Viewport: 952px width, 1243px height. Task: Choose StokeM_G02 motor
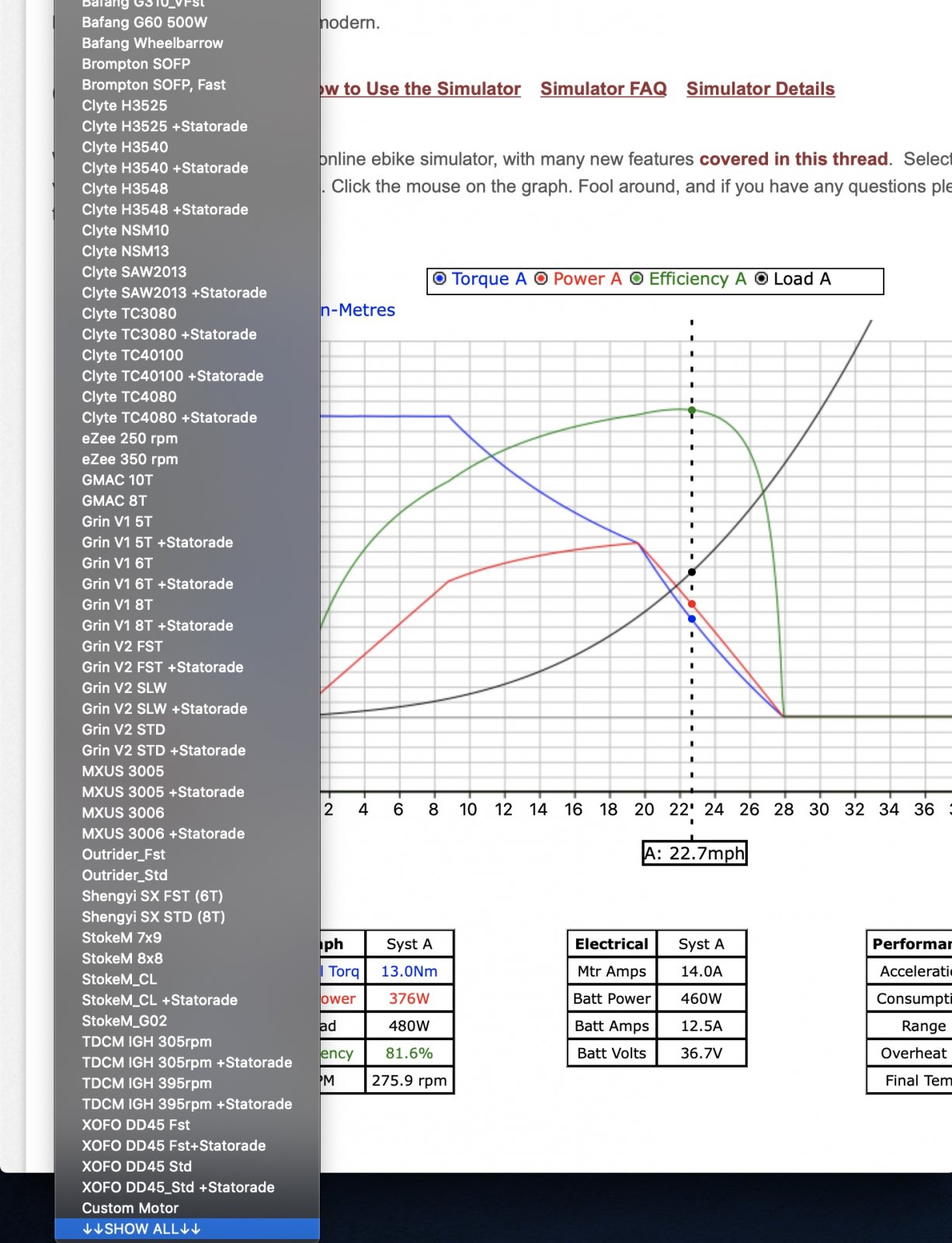coord(187,1021)
